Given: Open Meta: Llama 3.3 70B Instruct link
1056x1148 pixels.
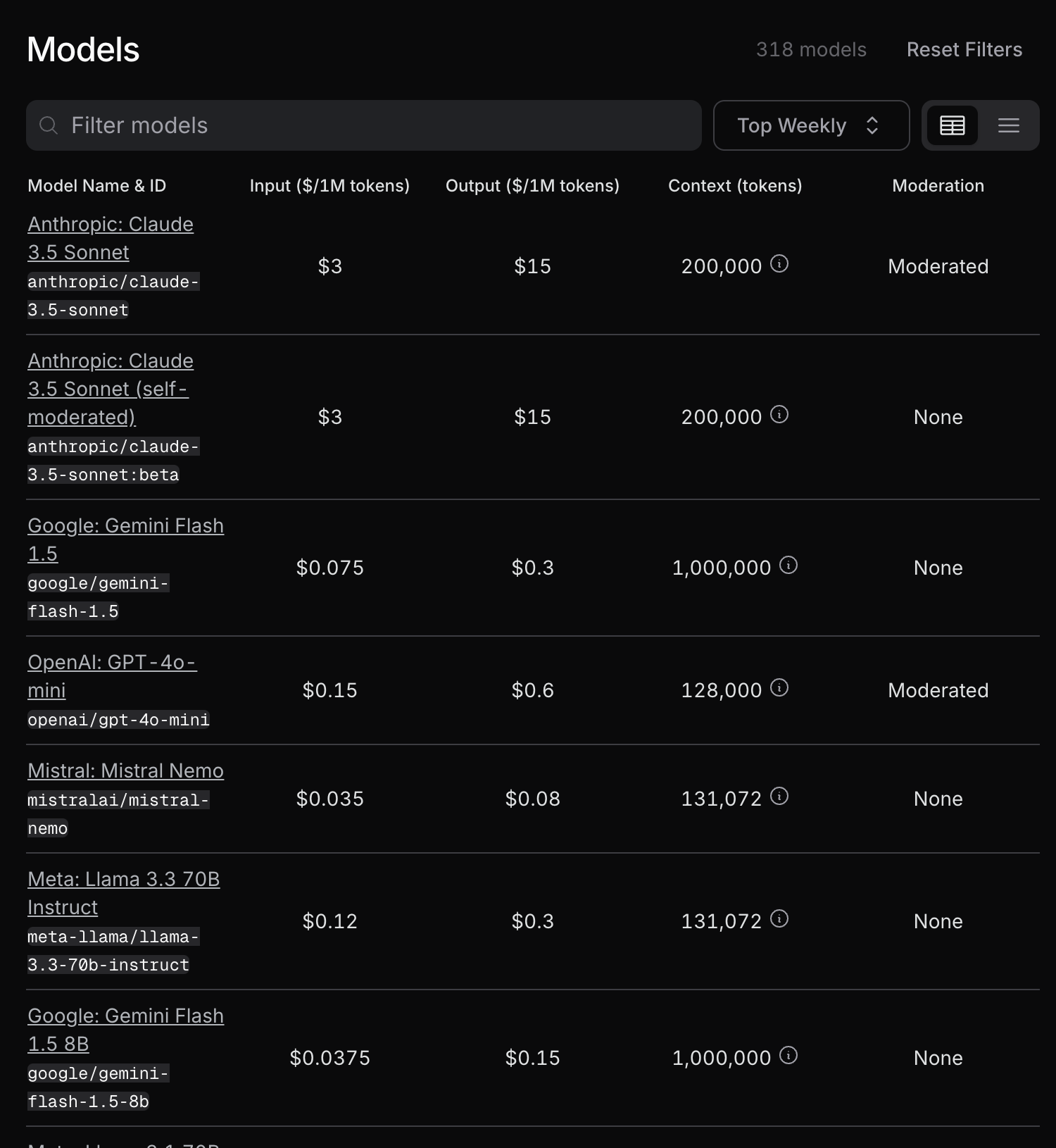Looking at the screenshot, I should (x=123, y=893).
